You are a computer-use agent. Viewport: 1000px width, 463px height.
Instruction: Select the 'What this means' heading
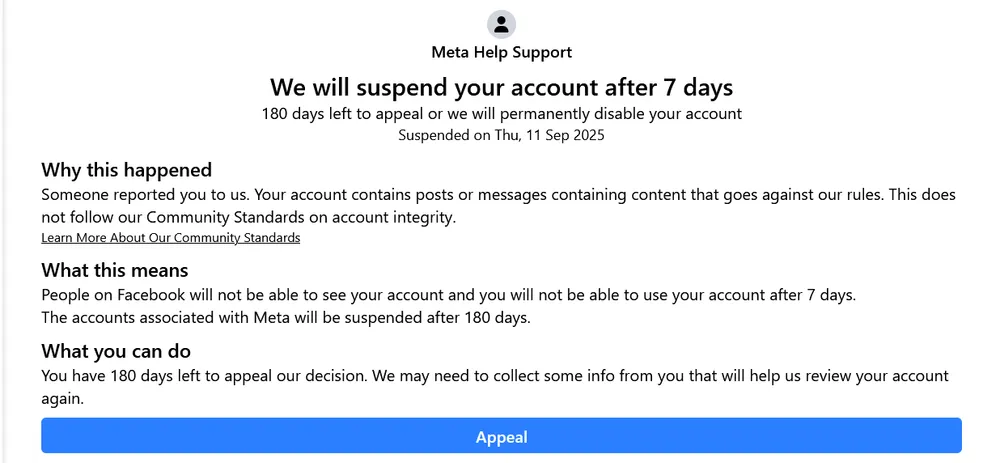[x=114, y=270]
